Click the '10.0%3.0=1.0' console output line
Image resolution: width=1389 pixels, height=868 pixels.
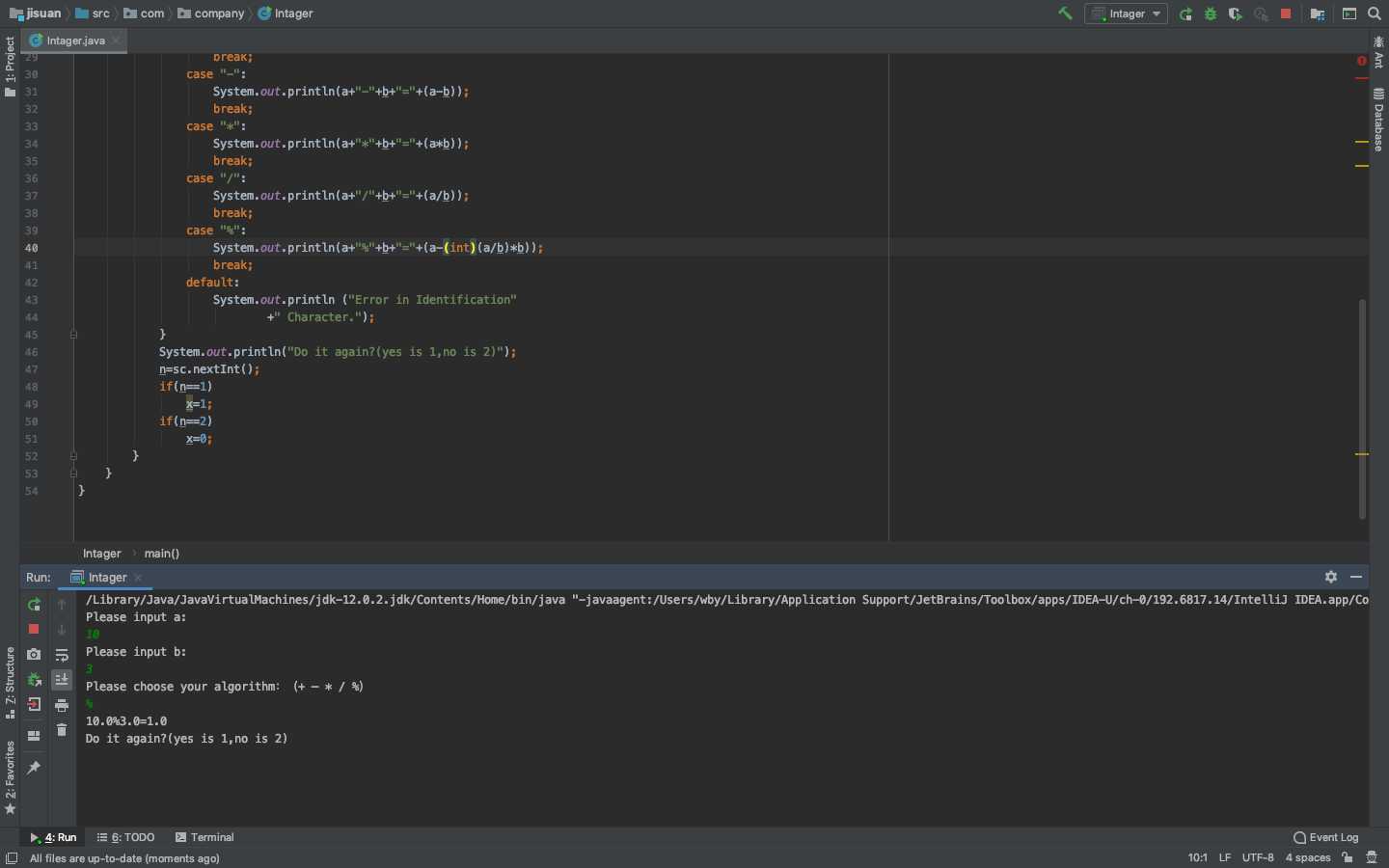(x=126, y=721)
